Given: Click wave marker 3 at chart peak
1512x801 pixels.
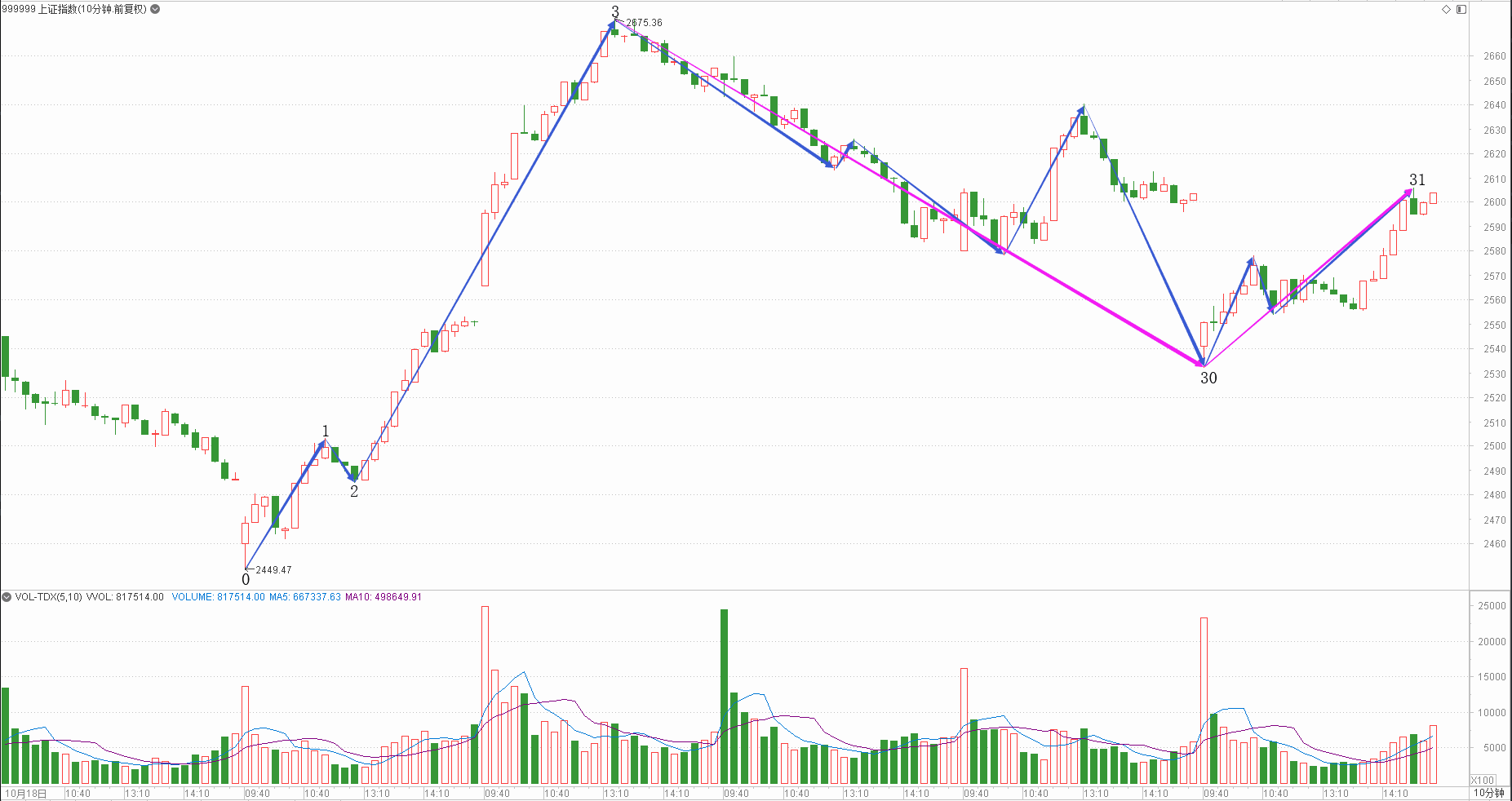Looking at the screenshot, I should point(615,11).
